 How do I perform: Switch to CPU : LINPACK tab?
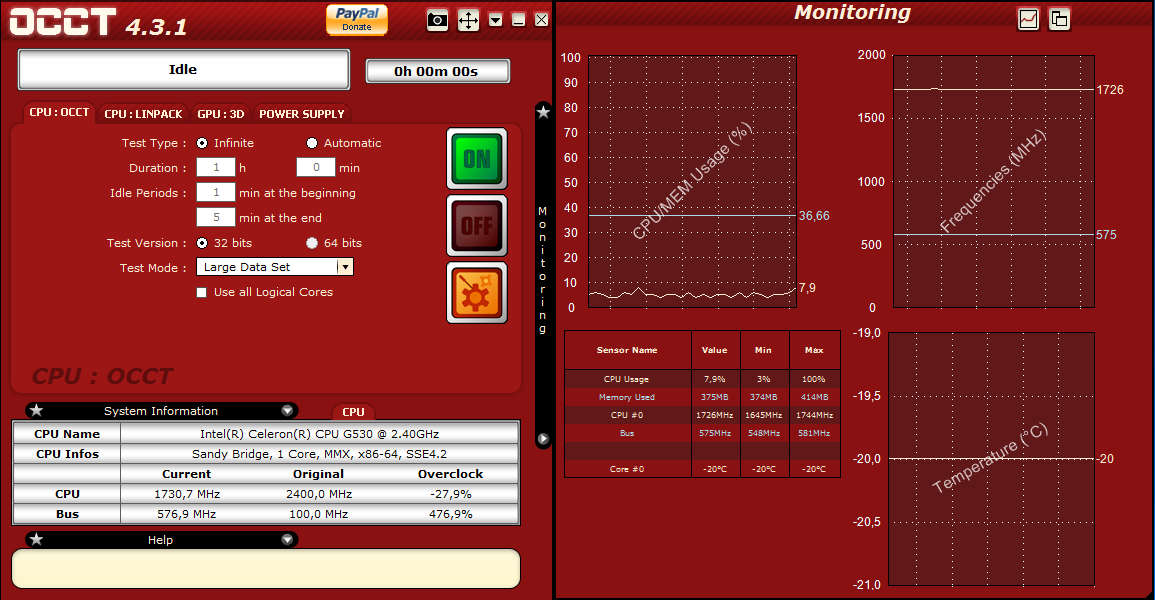coord(143,114)
